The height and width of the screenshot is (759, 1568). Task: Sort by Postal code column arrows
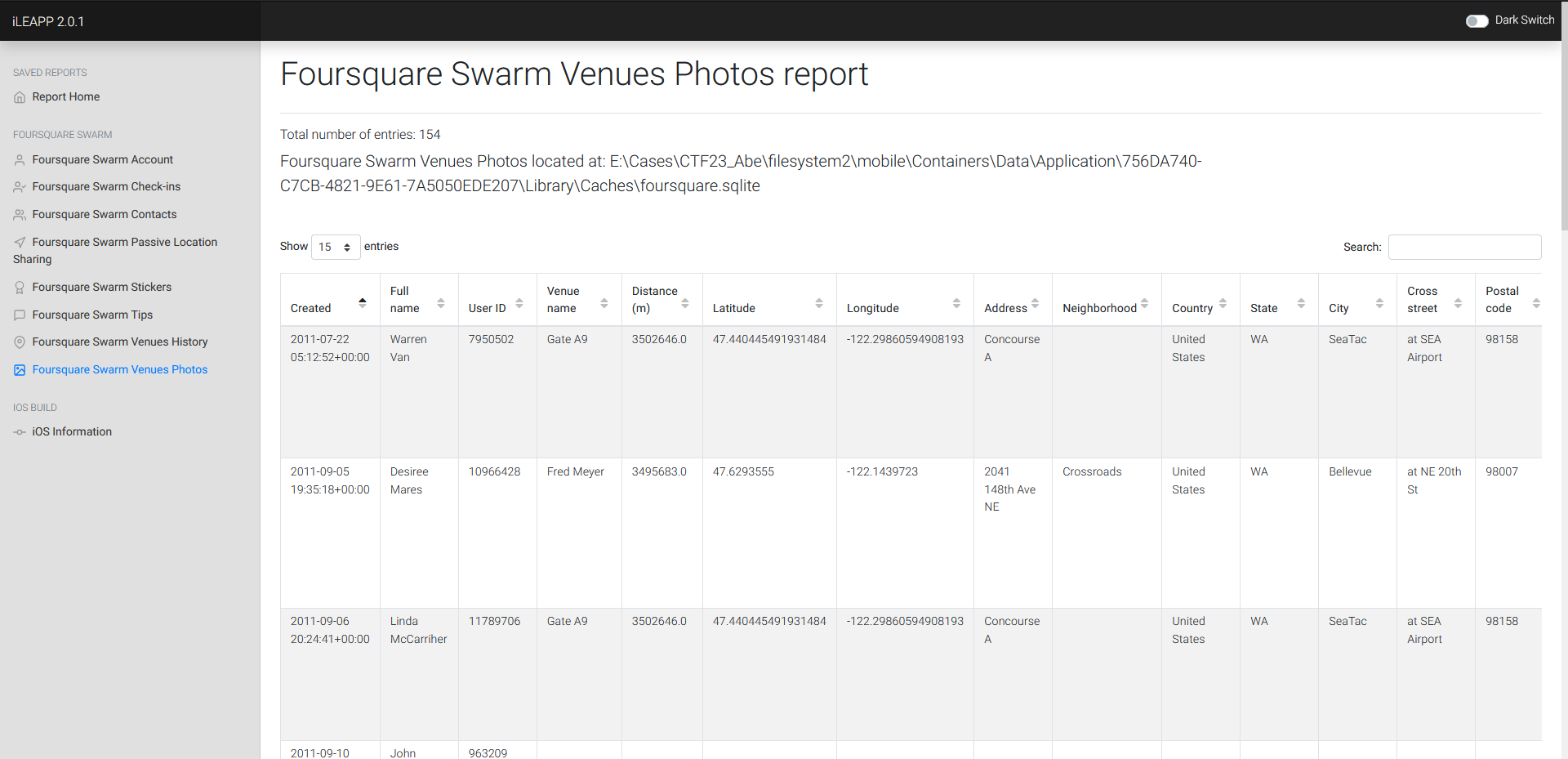pos(1535,303)
